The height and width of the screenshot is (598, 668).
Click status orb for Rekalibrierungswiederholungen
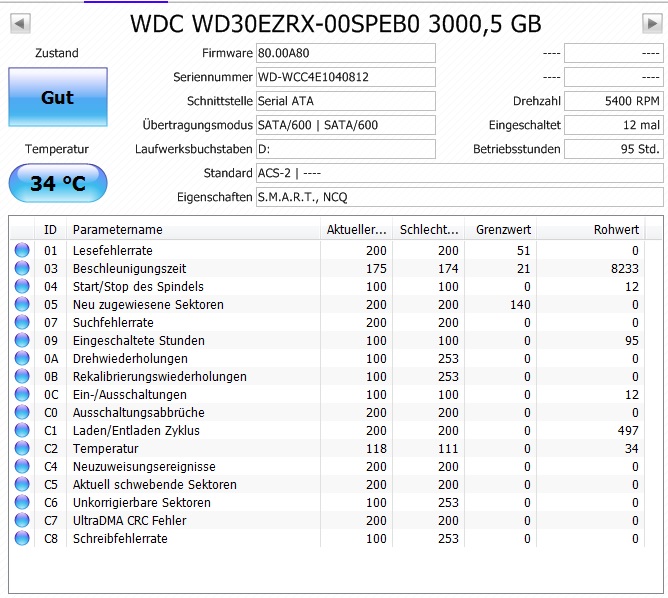tap(22, 376)
